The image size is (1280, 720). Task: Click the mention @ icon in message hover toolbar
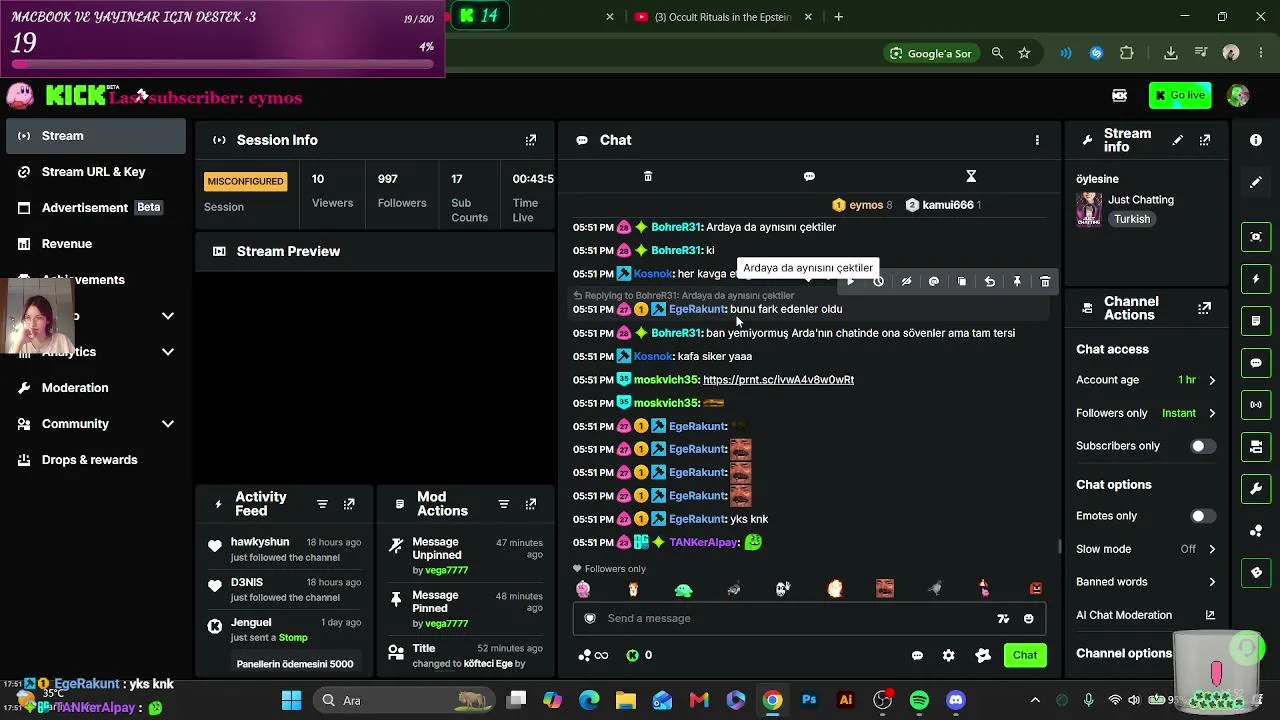[x=934, y=282]
